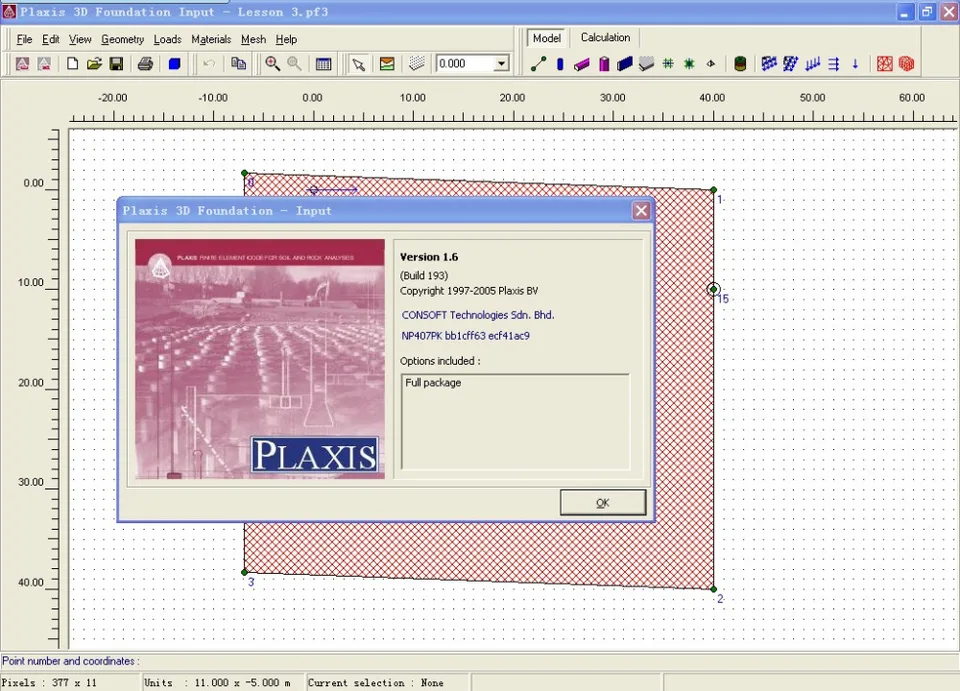Open an existing project with the folder icon

tap(94, 64)
